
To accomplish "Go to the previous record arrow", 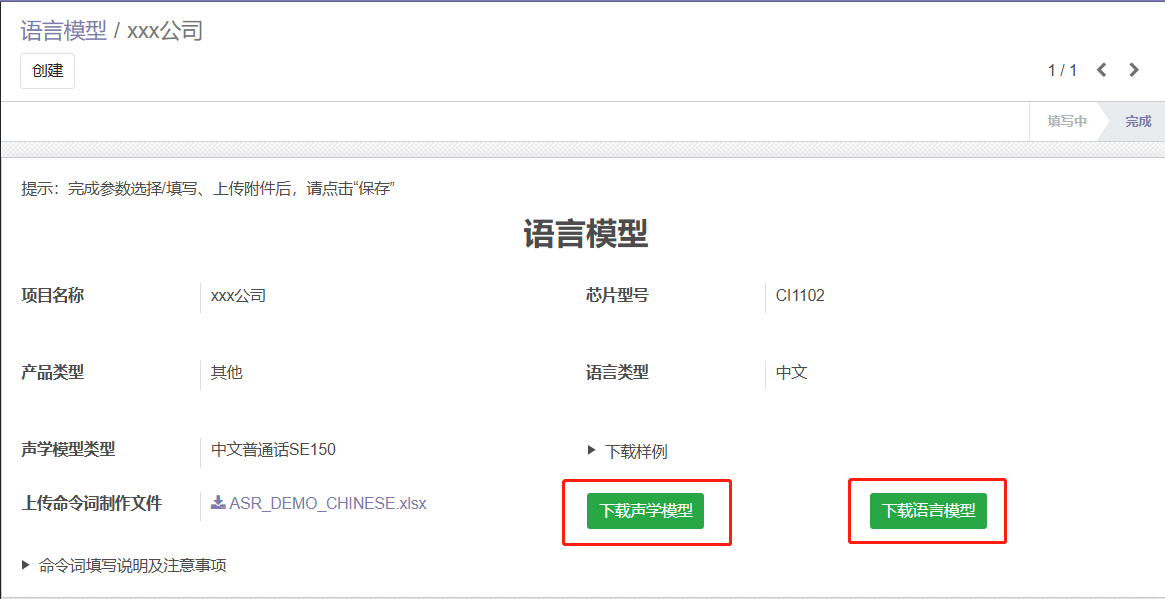I will point(1102,71).
